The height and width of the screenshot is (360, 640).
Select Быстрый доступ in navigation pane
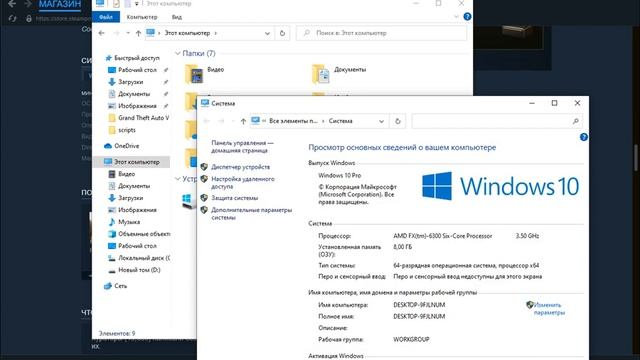(x=136, y=58)
